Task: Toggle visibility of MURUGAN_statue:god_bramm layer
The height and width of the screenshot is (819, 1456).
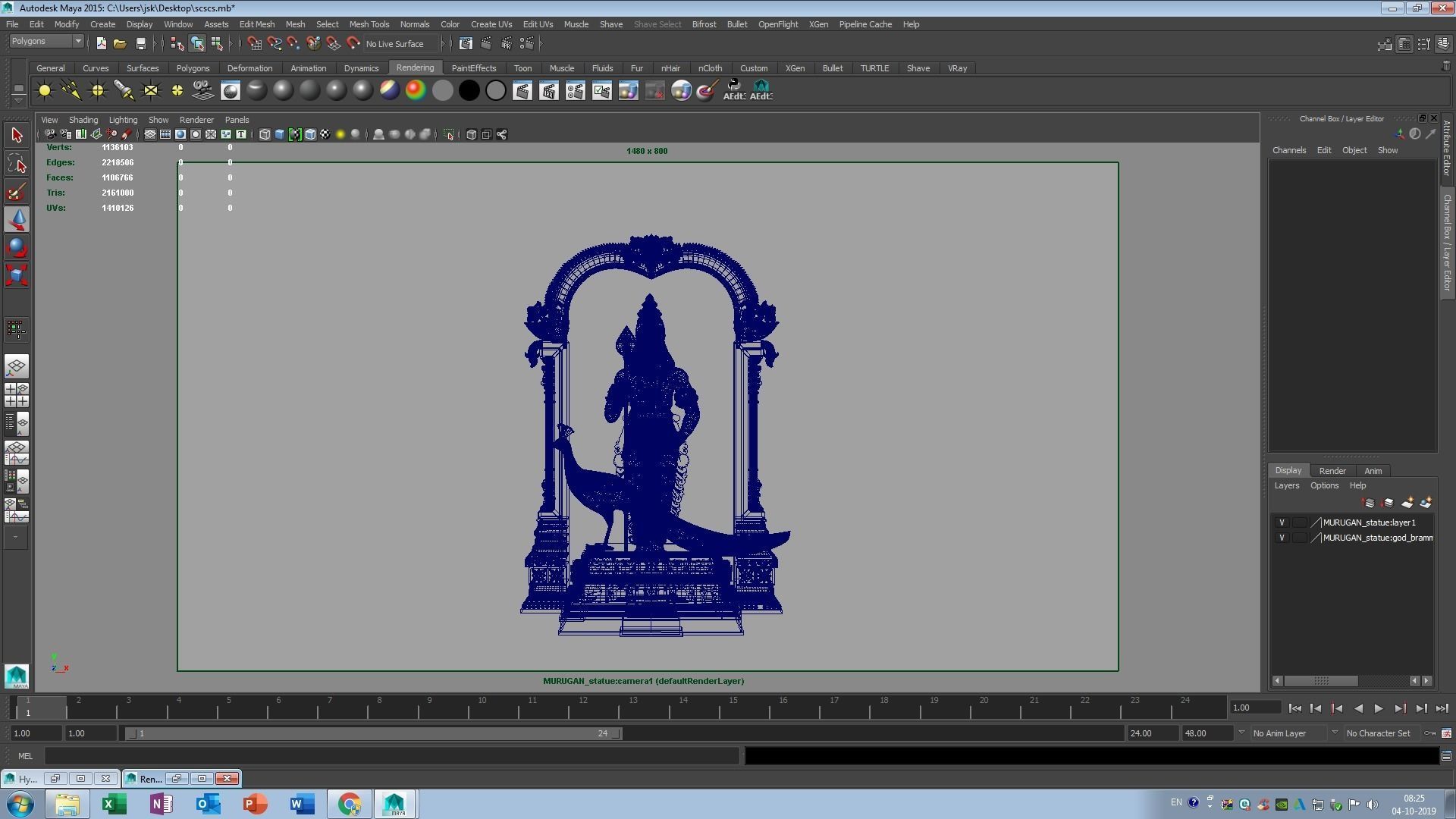Action: point(1282,538)
